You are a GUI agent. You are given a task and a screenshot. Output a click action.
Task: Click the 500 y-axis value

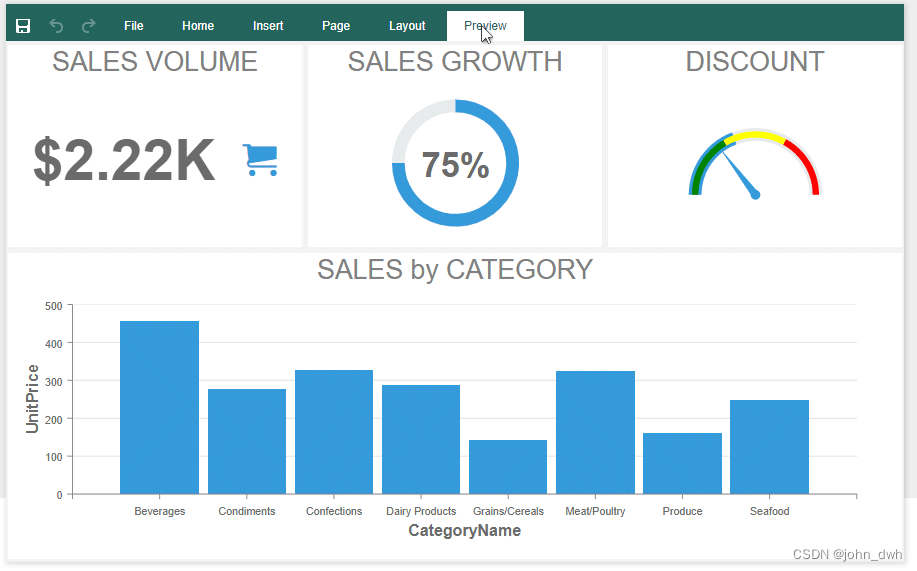coord(54,306)
